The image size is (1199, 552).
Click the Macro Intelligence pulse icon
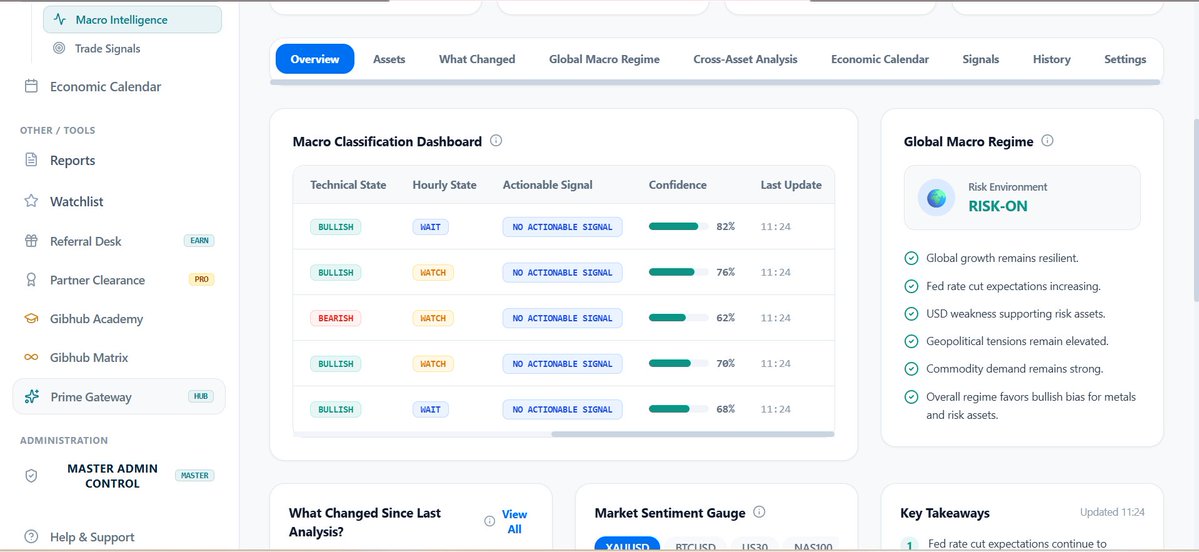[x=60, y=20]
